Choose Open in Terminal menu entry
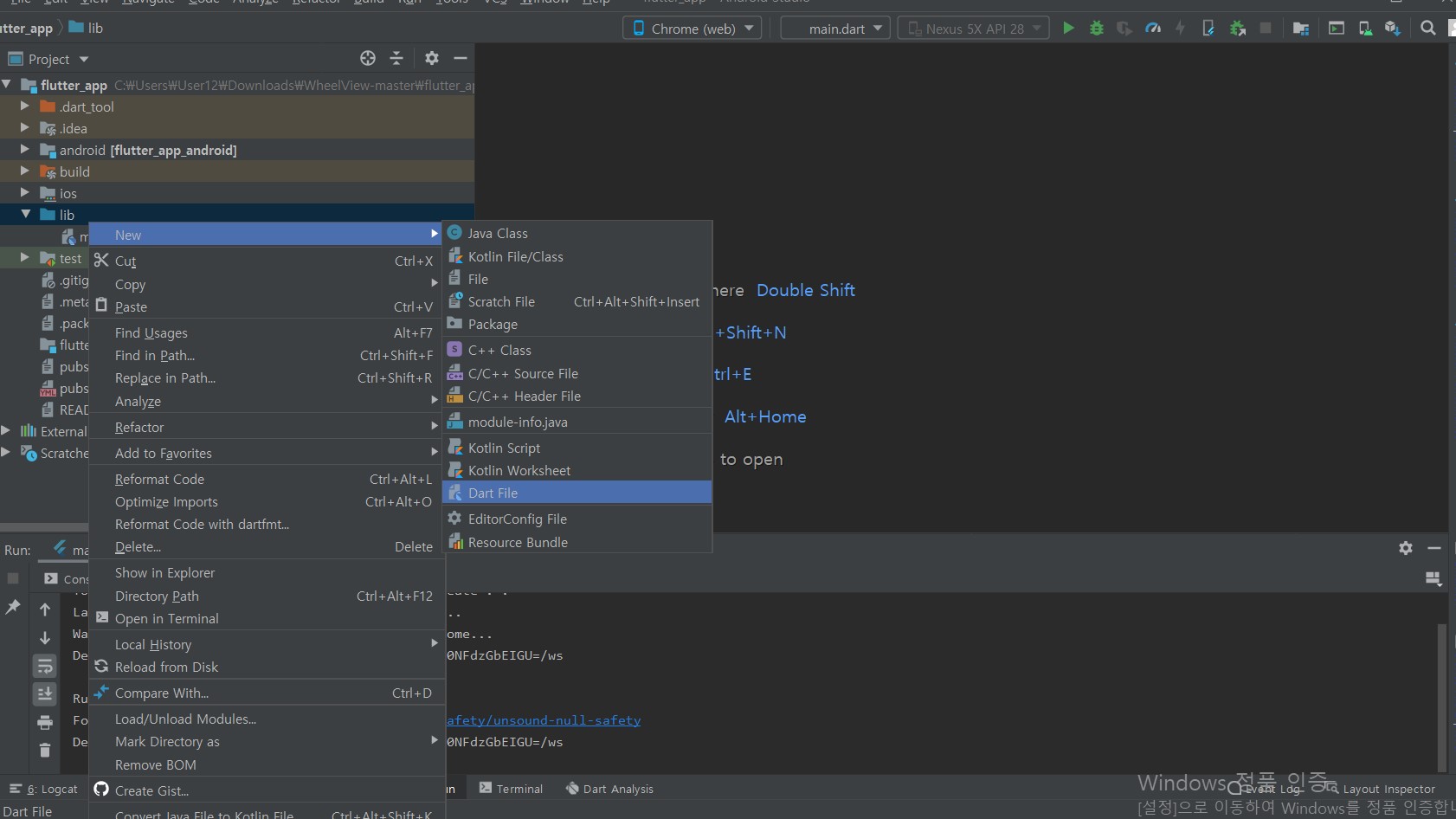Viewport: 1456px width, 819px height. [x=267, y=618]
